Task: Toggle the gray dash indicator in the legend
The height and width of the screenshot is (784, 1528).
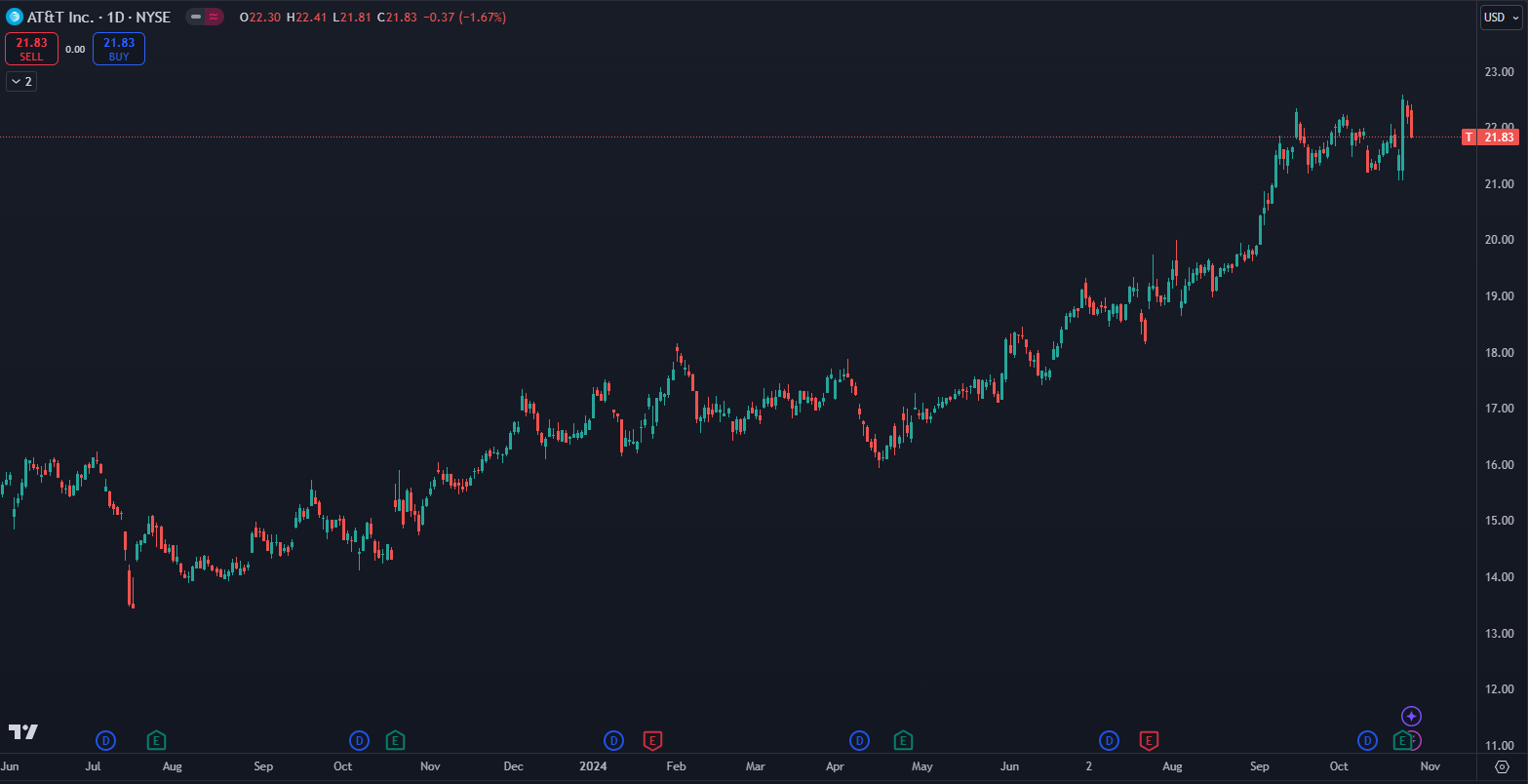Action: [196, 17]
